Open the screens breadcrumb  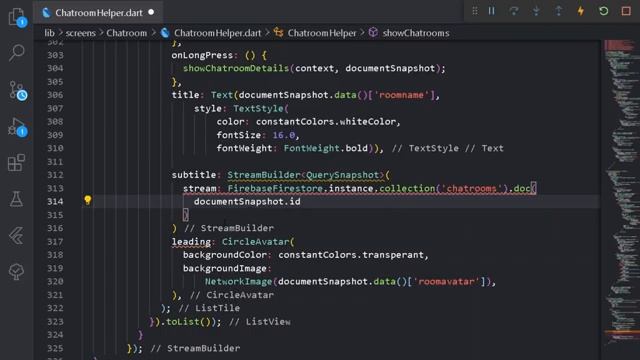click(80, 33)
